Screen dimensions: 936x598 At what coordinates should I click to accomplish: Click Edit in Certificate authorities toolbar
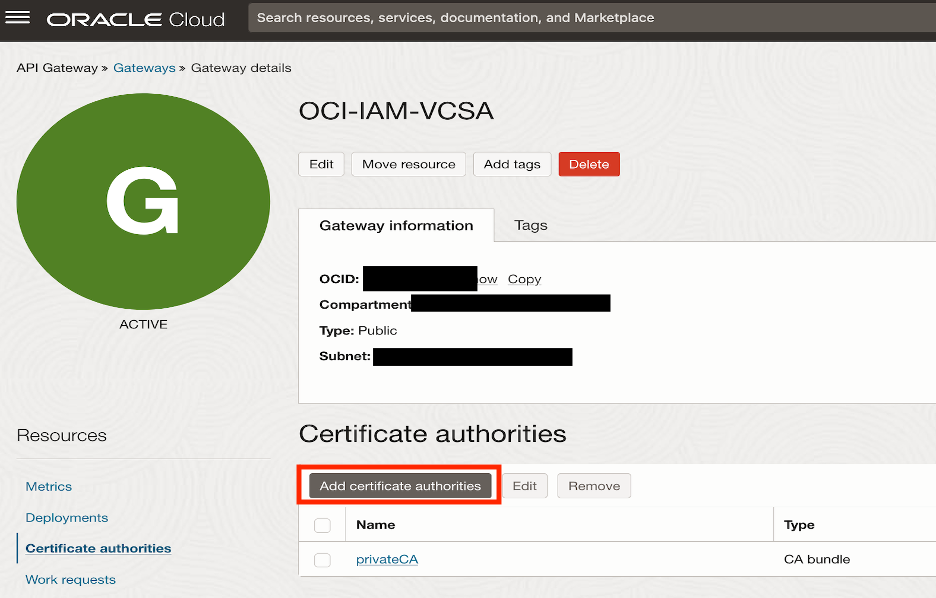(x=525, y=486)
